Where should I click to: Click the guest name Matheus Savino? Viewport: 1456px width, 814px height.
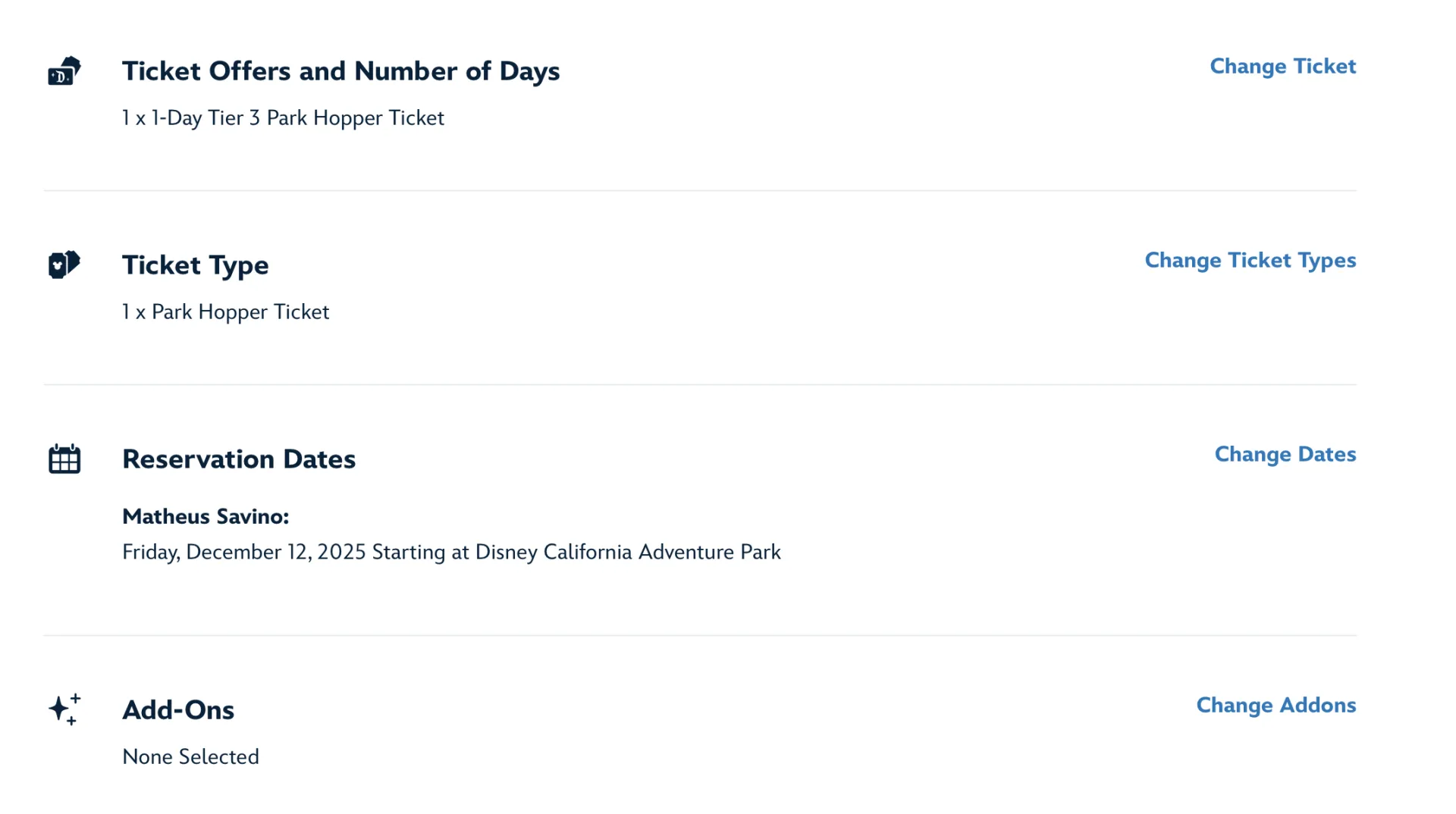click(205, 517)
